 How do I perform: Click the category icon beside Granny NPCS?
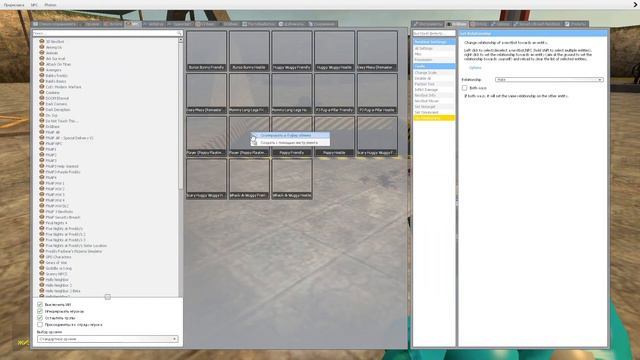coord(42,274)
